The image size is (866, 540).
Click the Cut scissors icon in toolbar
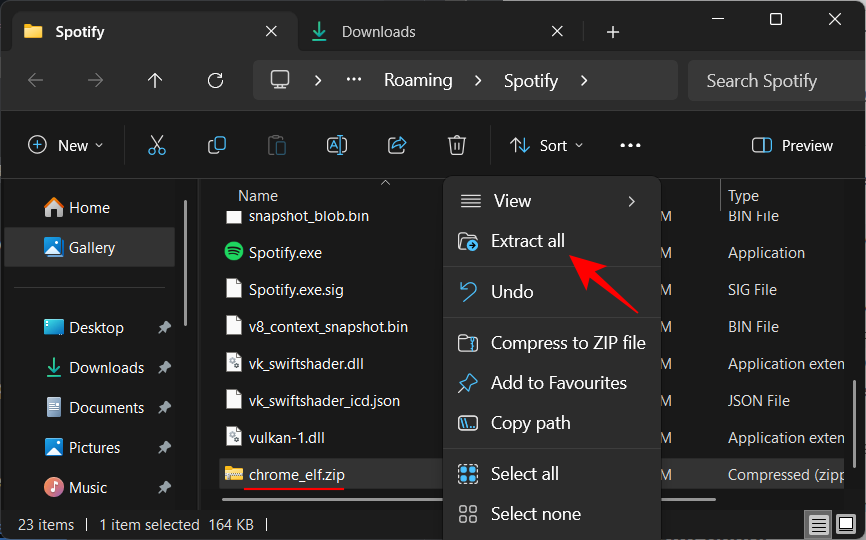click(157, 145)
